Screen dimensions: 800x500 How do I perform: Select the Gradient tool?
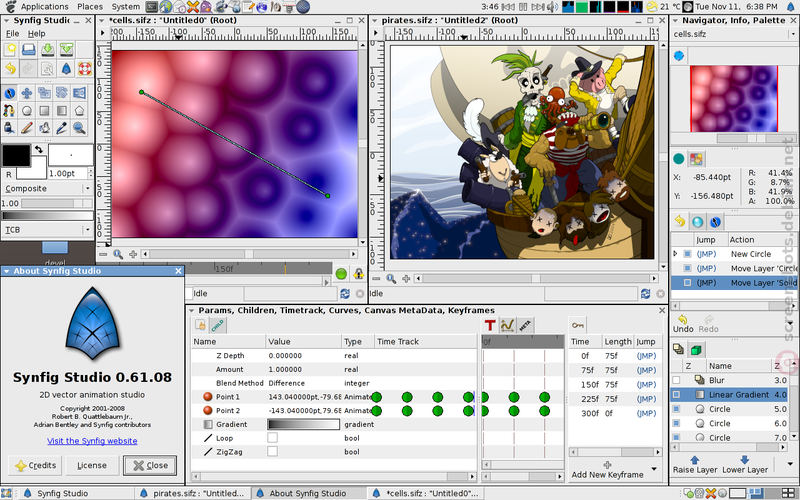tap(62, 110)
